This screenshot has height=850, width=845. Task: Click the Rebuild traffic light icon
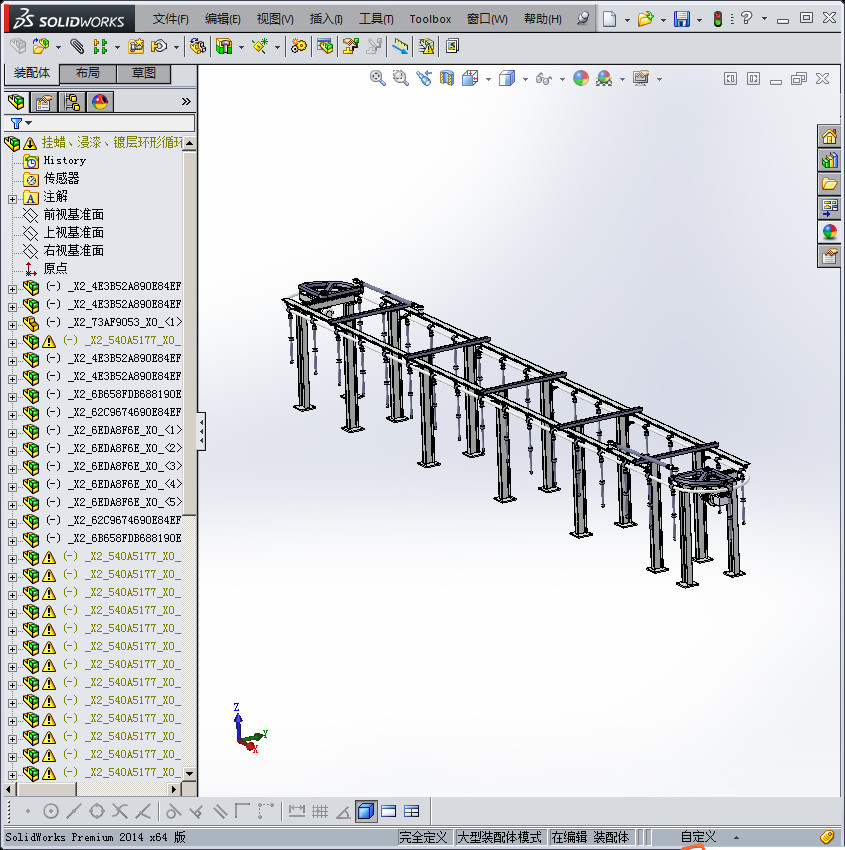(717, 19)
